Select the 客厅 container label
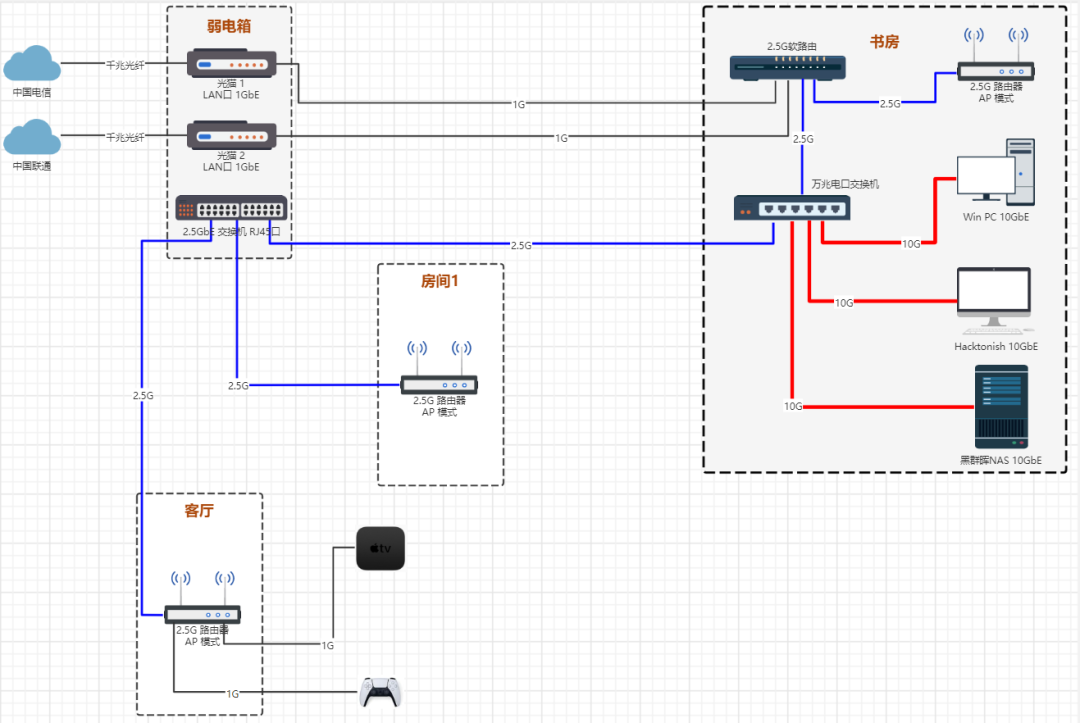This screenshot has width=1080, height=723. click(199, 510)
